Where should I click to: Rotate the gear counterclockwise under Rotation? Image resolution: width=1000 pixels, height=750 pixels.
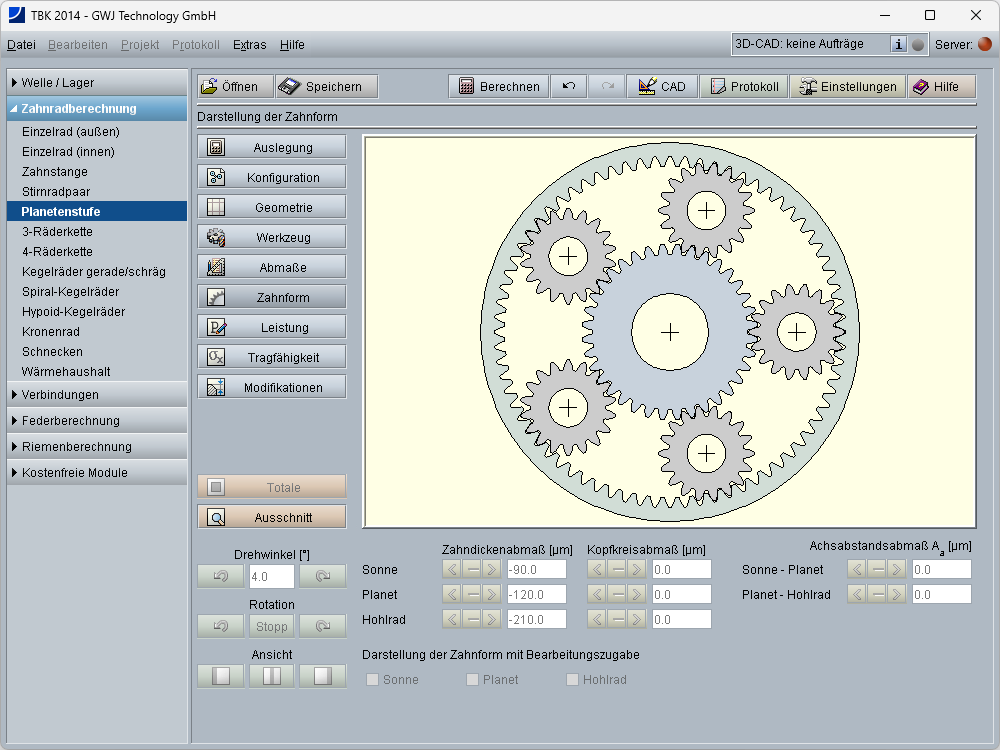221,627
